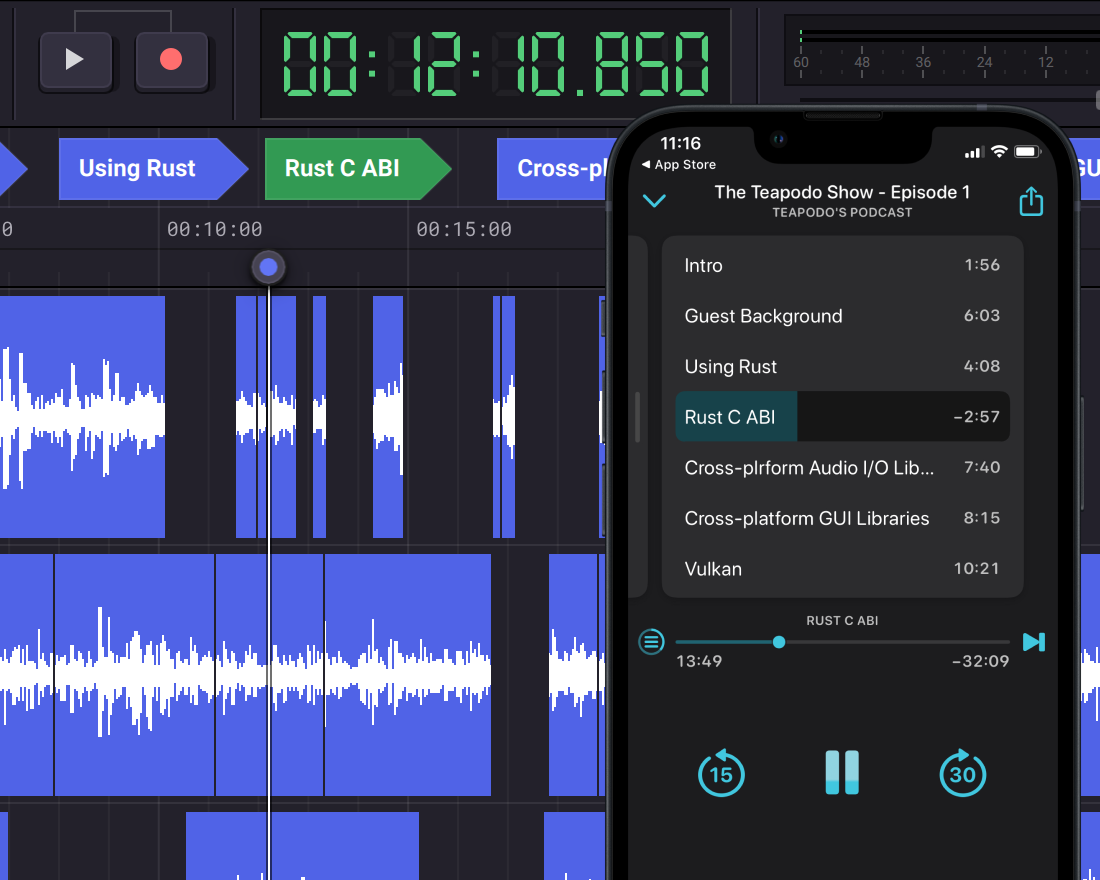The image size is (1100, 880).
Task: Tap the Vulkan chapter entry
Action: coord(842,569)
